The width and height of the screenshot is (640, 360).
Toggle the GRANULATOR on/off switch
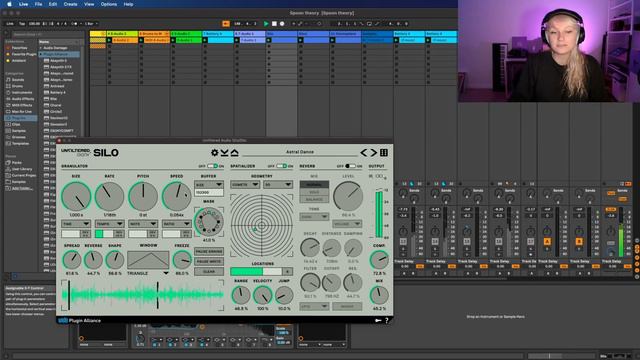pyautogui.click(x=213, y=166)
